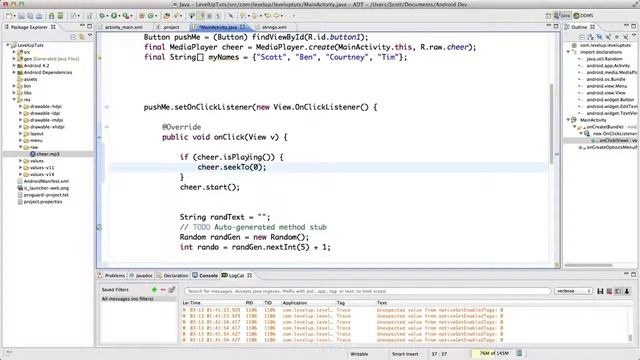The height and width of the screenshot is (360, 640).
Task: Select All messages (no filters) filter
Action: click(x=139, y=299)
